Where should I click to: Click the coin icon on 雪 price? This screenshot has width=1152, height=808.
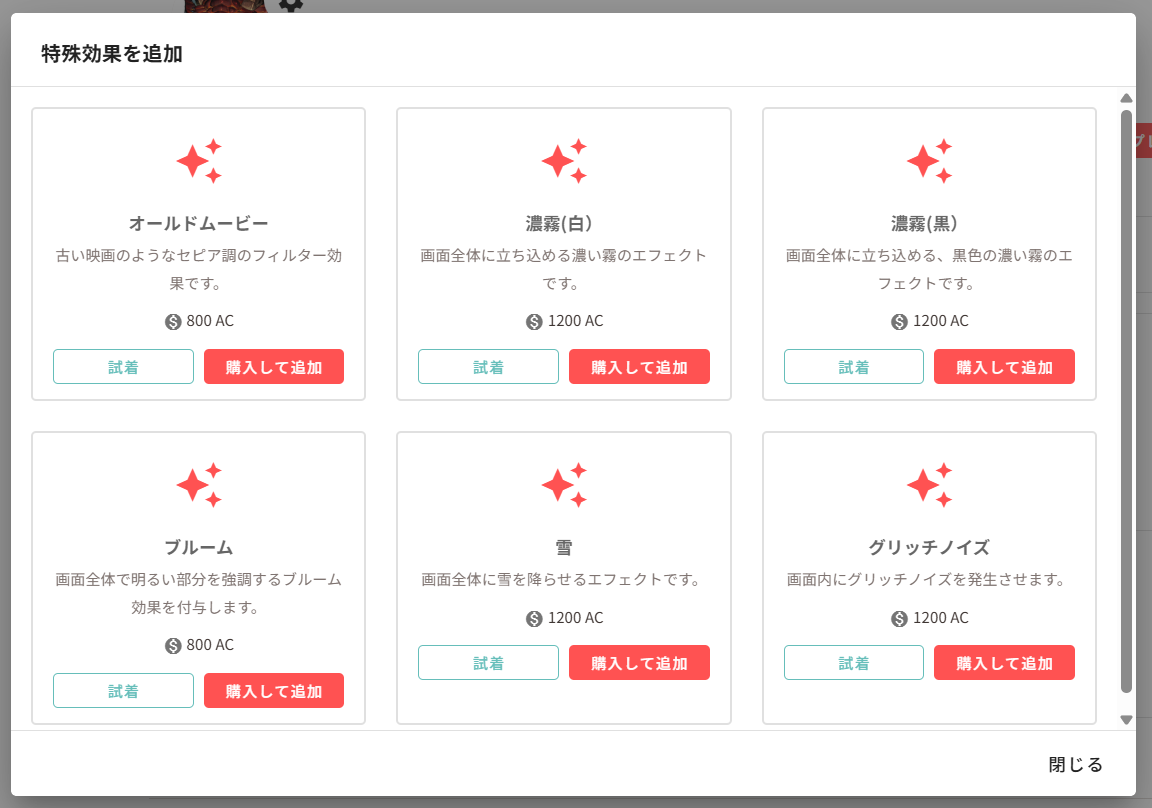point(534,619)
